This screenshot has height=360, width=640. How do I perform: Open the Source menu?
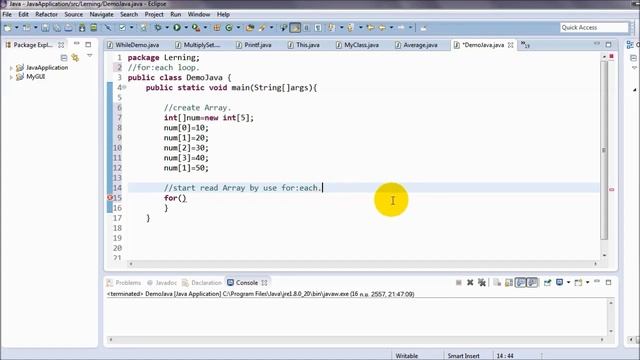pyautogui.click(x=73, y=14)
